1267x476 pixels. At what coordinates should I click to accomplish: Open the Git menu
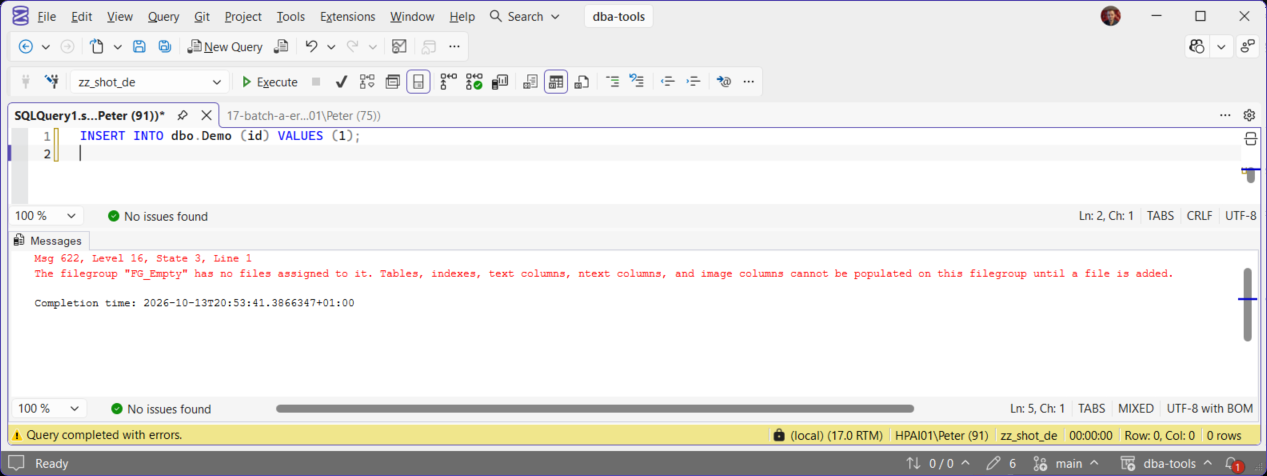click(201, 17)
